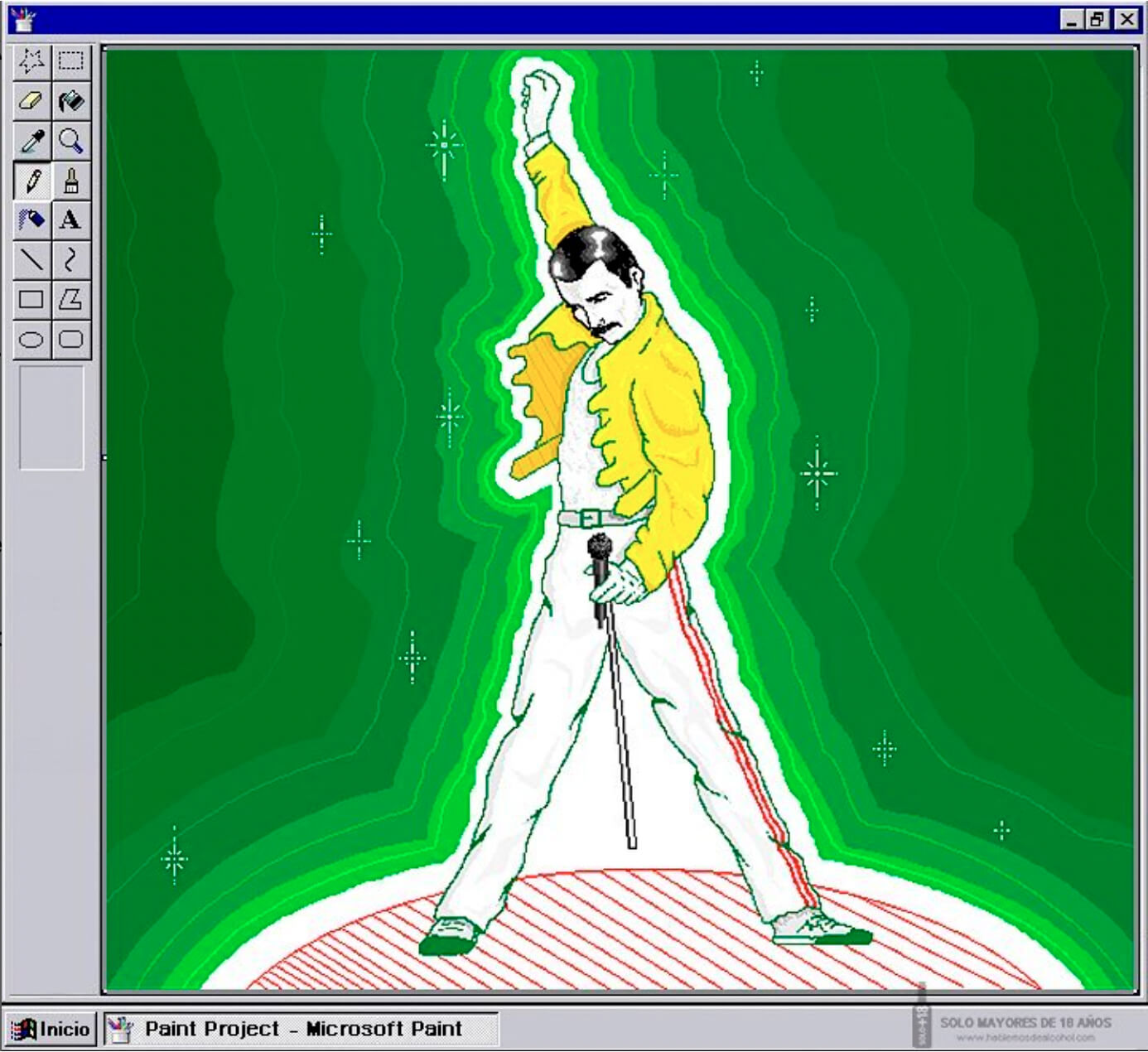Close the Paint window
This screenshot has width=1148, height=1052.
(1126, 19)
